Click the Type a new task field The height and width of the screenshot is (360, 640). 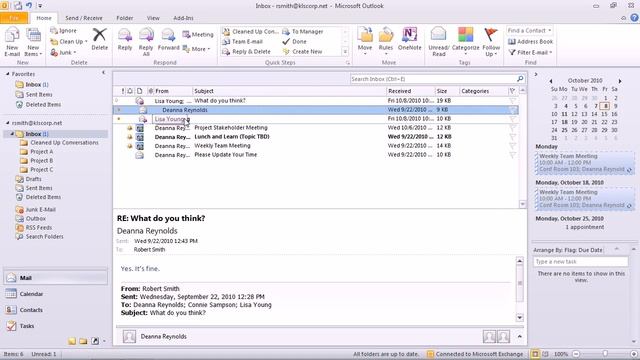point(580,262)
